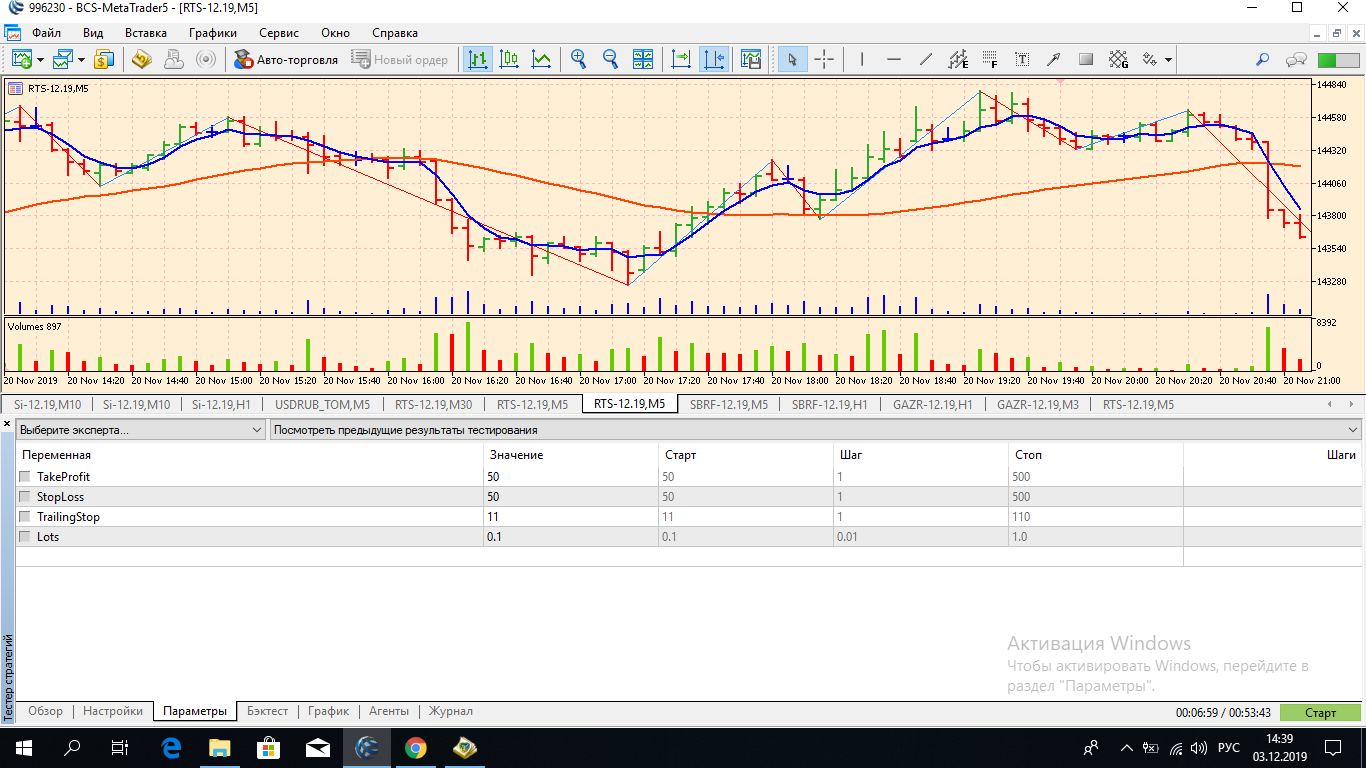1366x768 pixels.
Task: Click the green Старт button
Action: (1320, 712)
